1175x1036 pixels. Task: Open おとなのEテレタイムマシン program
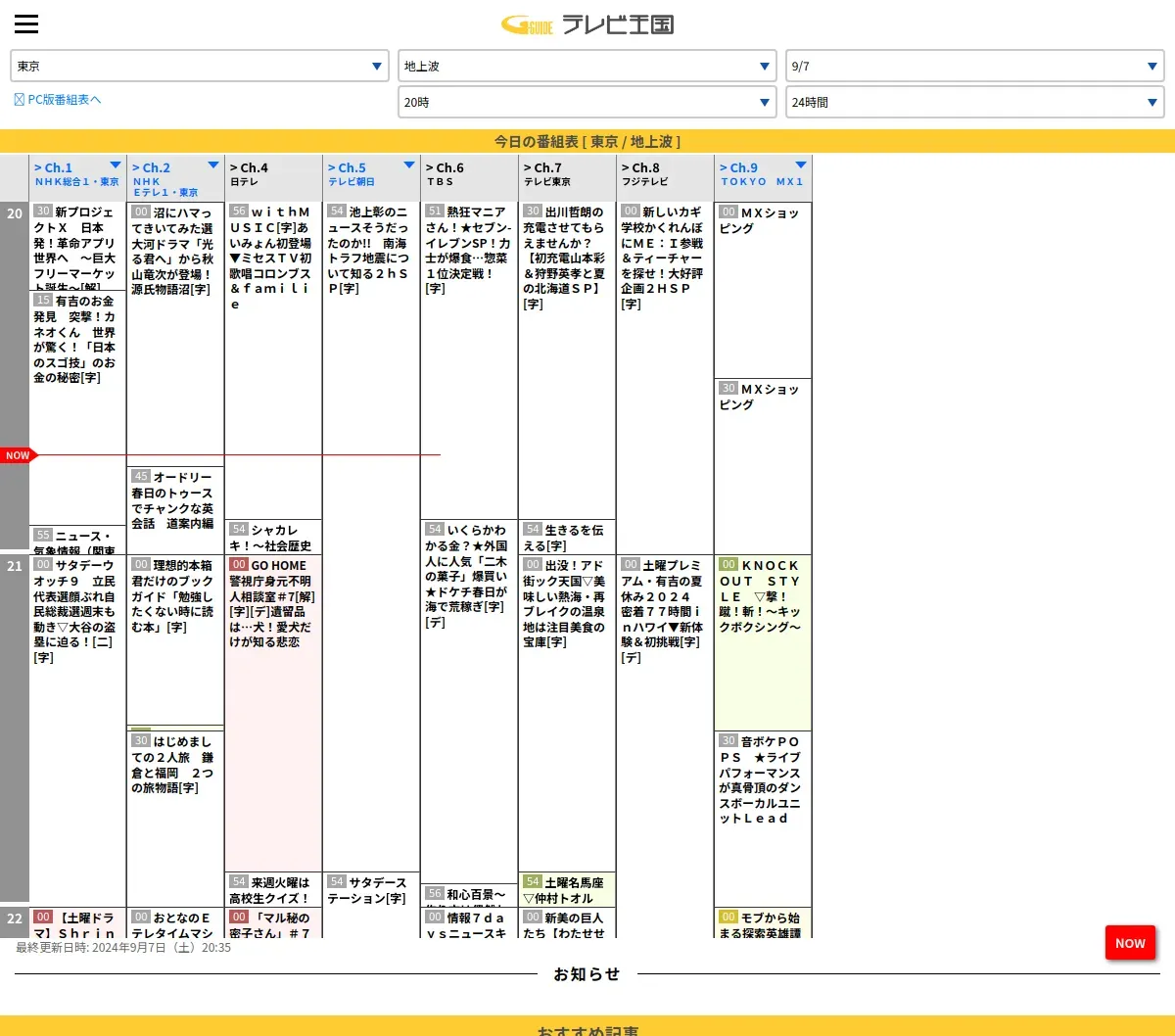pos(175,923)
